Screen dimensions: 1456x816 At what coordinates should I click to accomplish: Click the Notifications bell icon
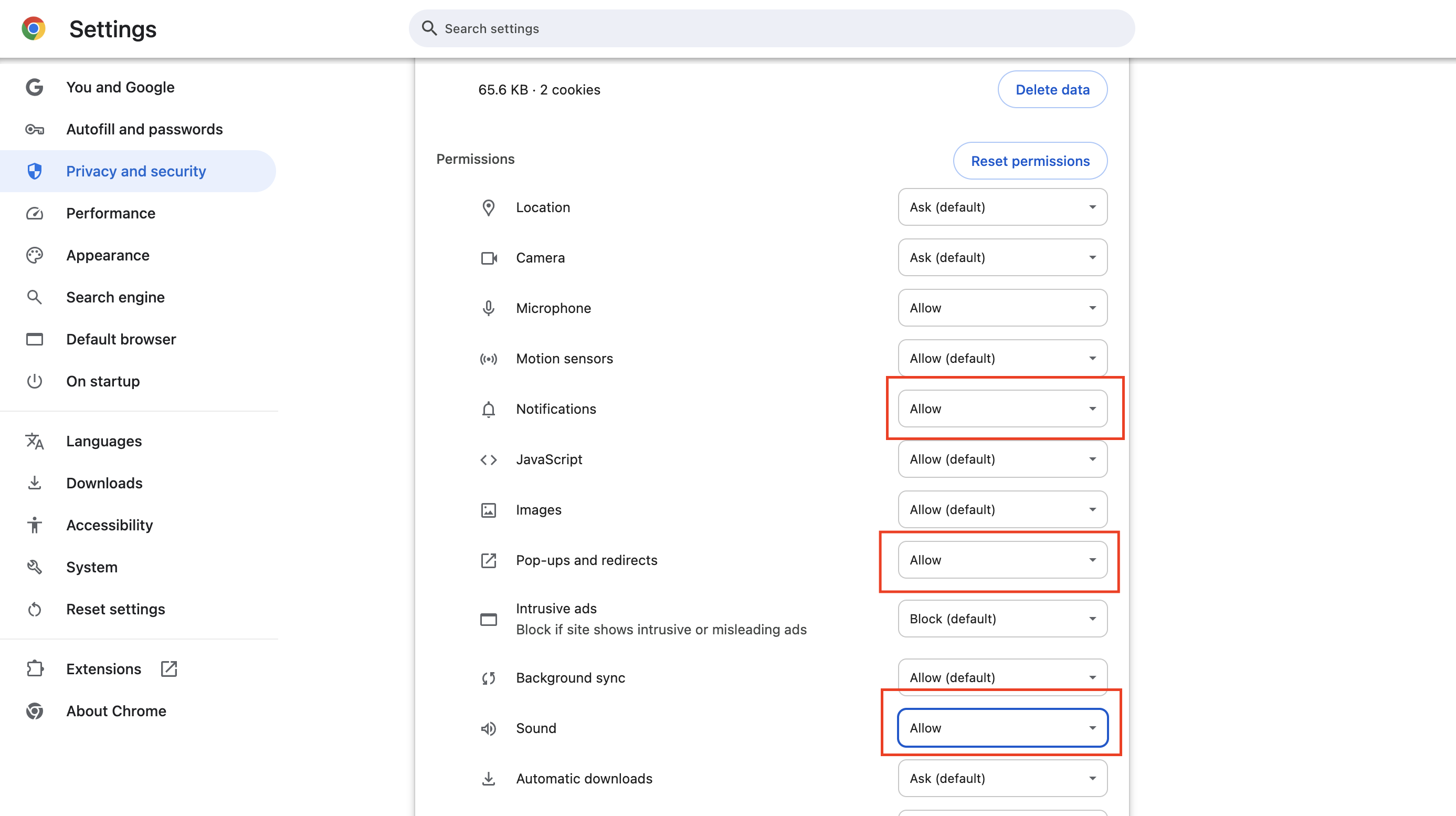pos(488,409)
